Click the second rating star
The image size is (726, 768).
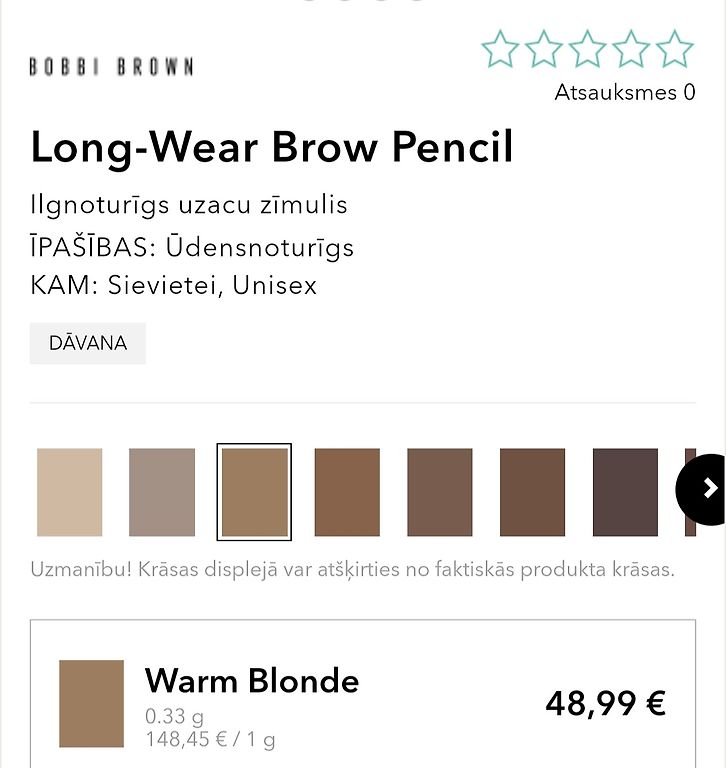[544, 49]
